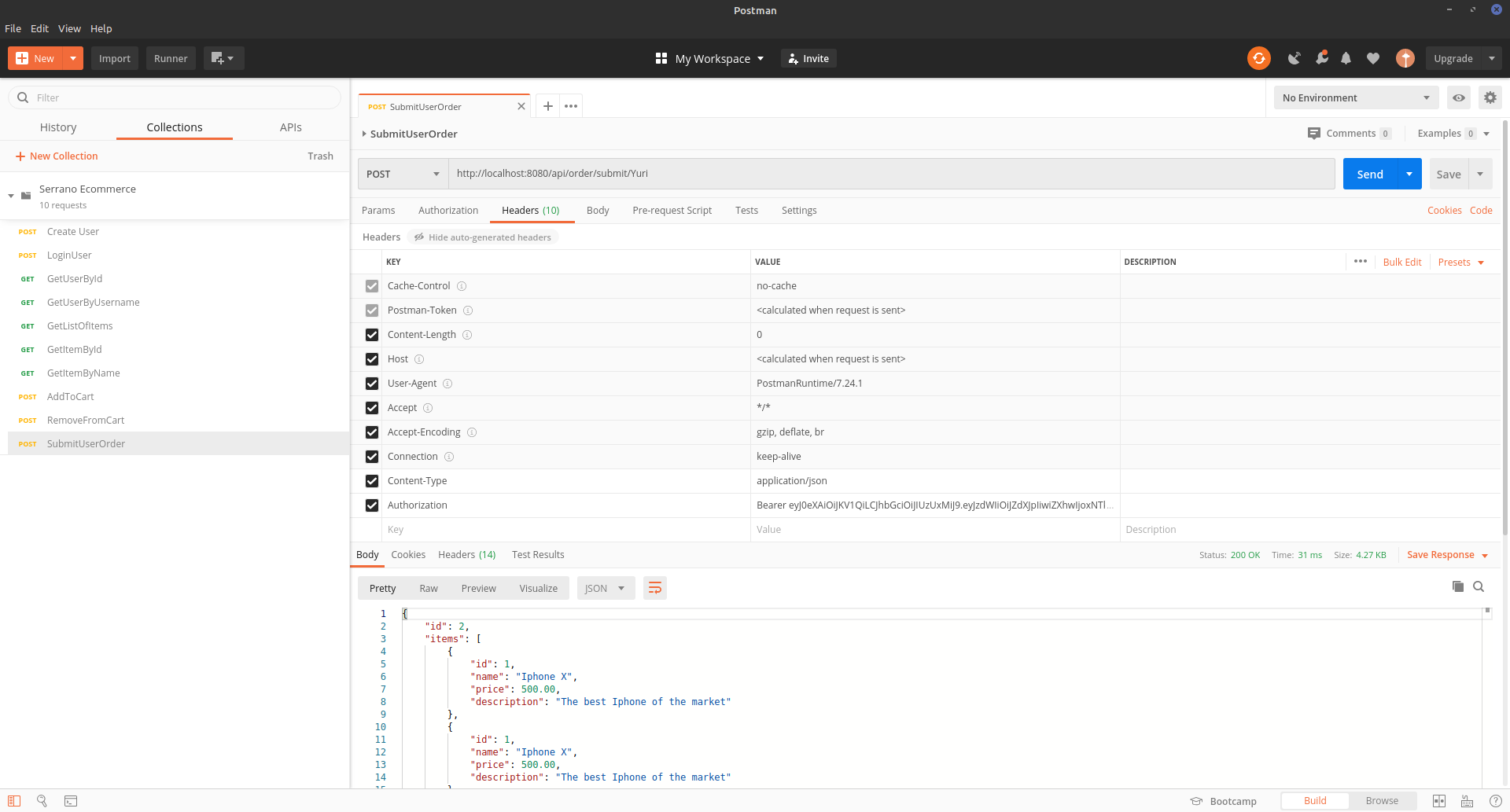Screen dimensions: 1510x812
Task: Uncheck the Content-Length header
Action: pos(372,335)
